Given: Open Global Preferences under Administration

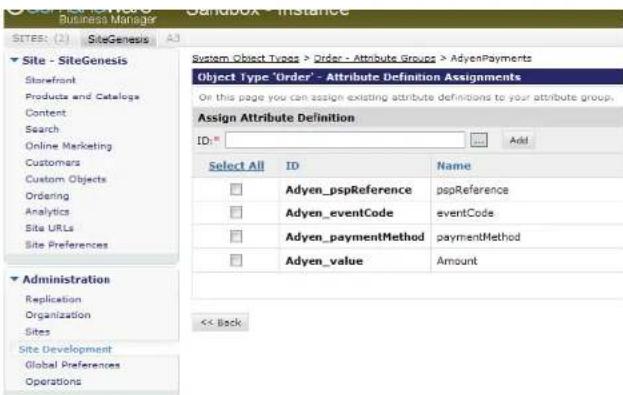Looking at the screenshot, I should (x=72, y=365).
